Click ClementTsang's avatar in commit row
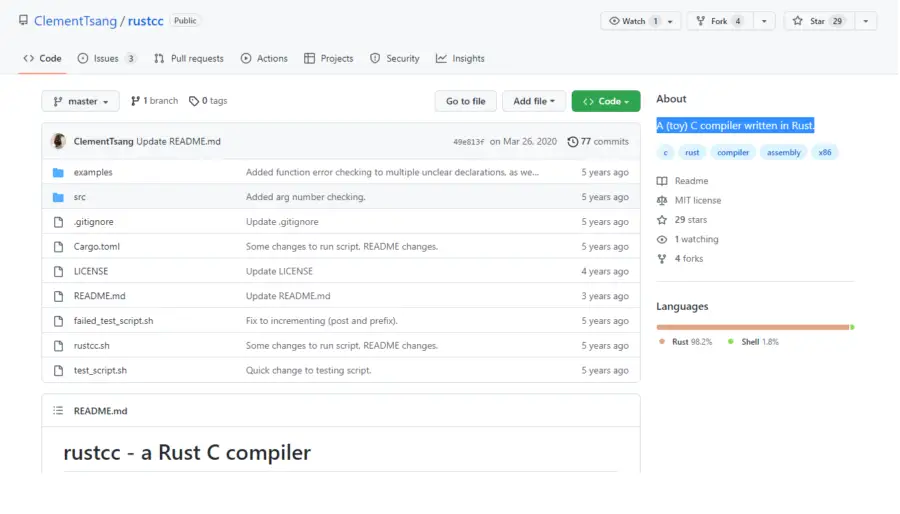The image size is (900, 514). pyautogui.click(x=58, y=141)
